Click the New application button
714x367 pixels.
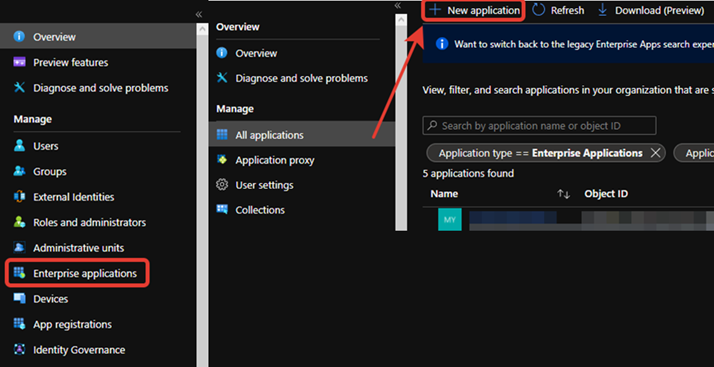click(x=474, y=10)
